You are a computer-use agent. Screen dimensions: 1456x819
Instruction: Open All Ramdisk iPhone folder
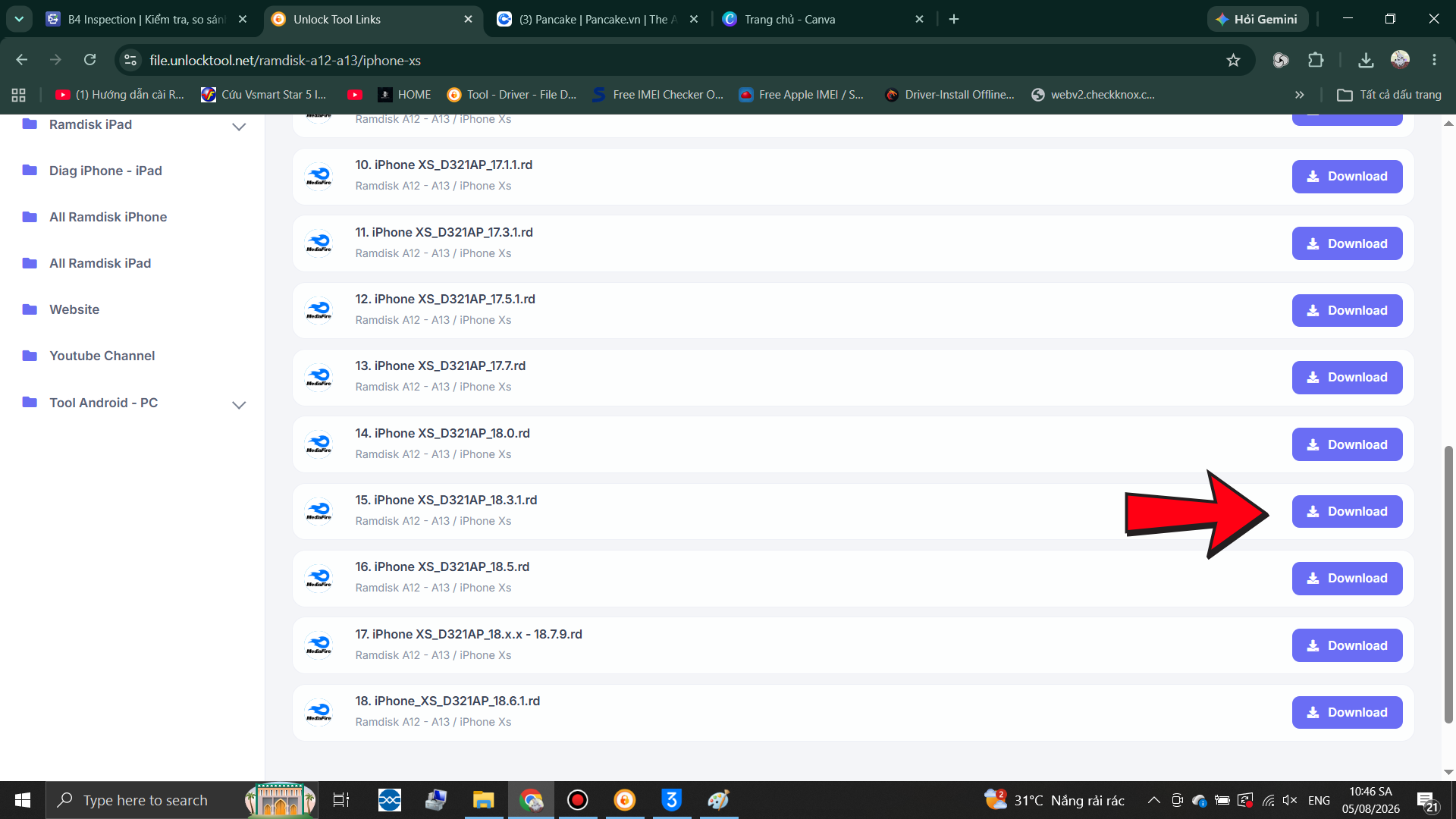[108, 217]
